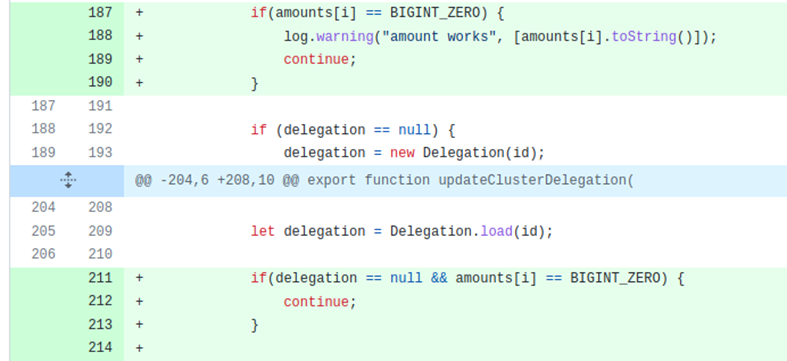Click new line number 192
The height and width of the screenshot is (361, 787).
(x=100, y=130)
